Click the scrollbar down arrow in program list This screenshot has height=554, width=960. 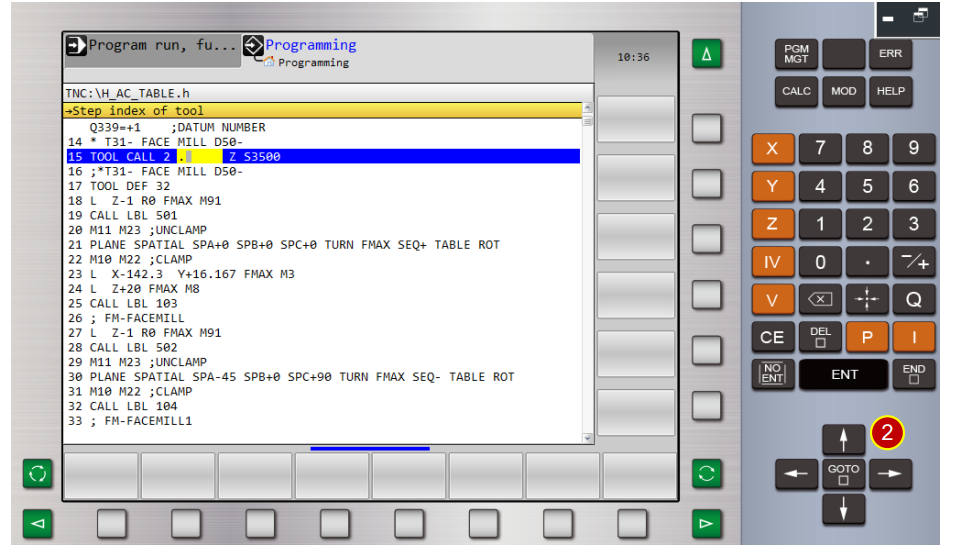point(587,438)
